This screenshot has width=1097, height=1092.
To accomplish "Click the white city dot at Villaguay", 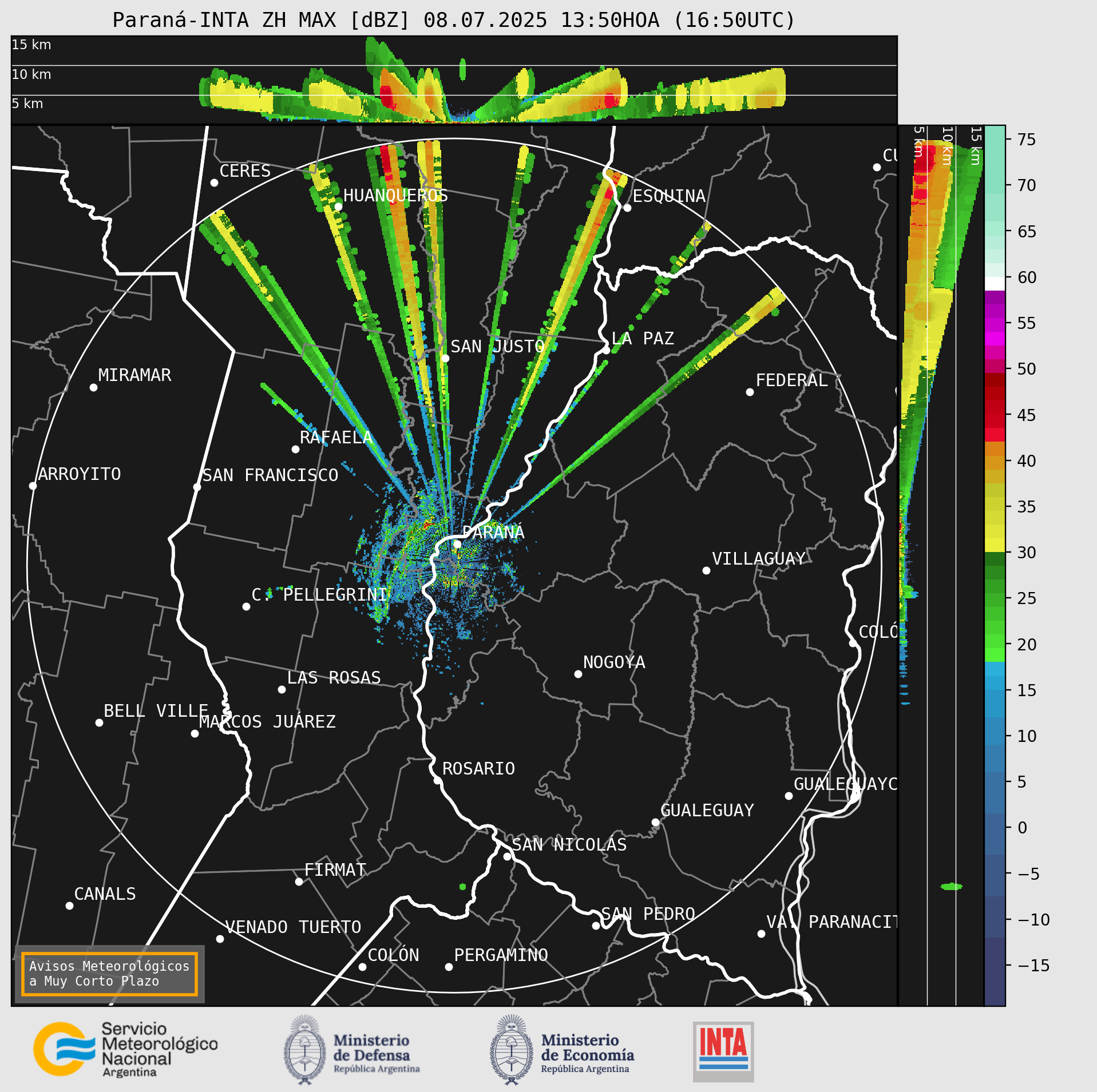I will [706, 570].
